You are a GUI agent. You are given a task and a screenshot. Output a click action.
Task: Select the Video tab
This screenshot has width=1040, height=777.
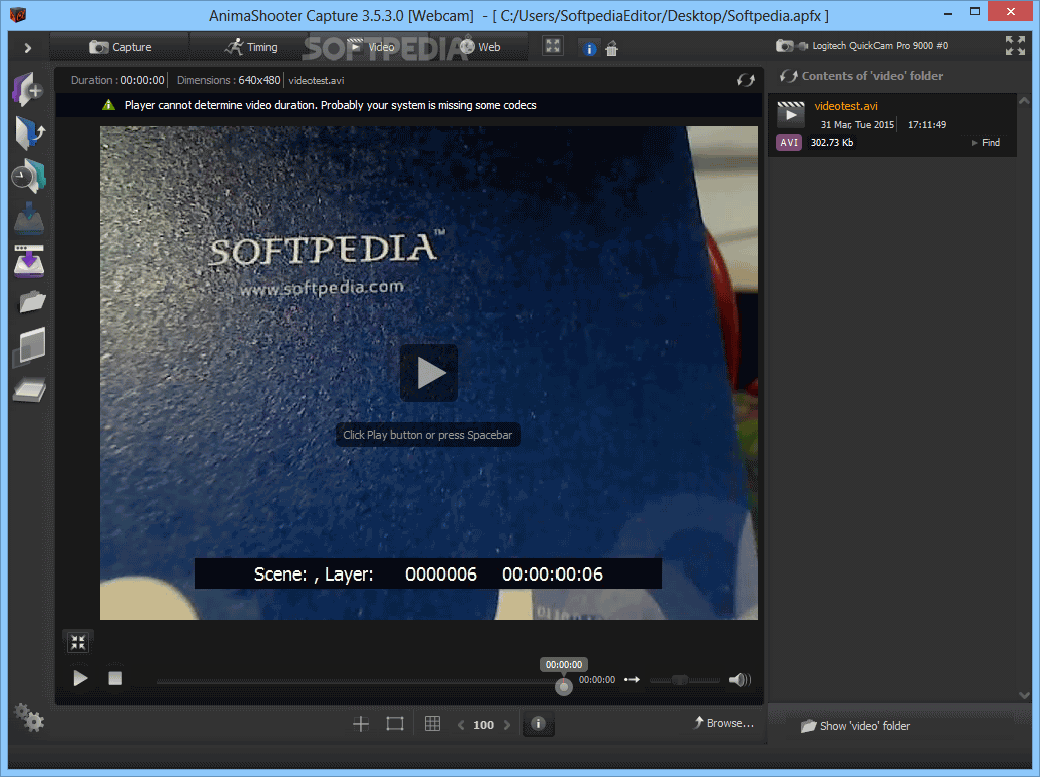(x=371, y=47)
